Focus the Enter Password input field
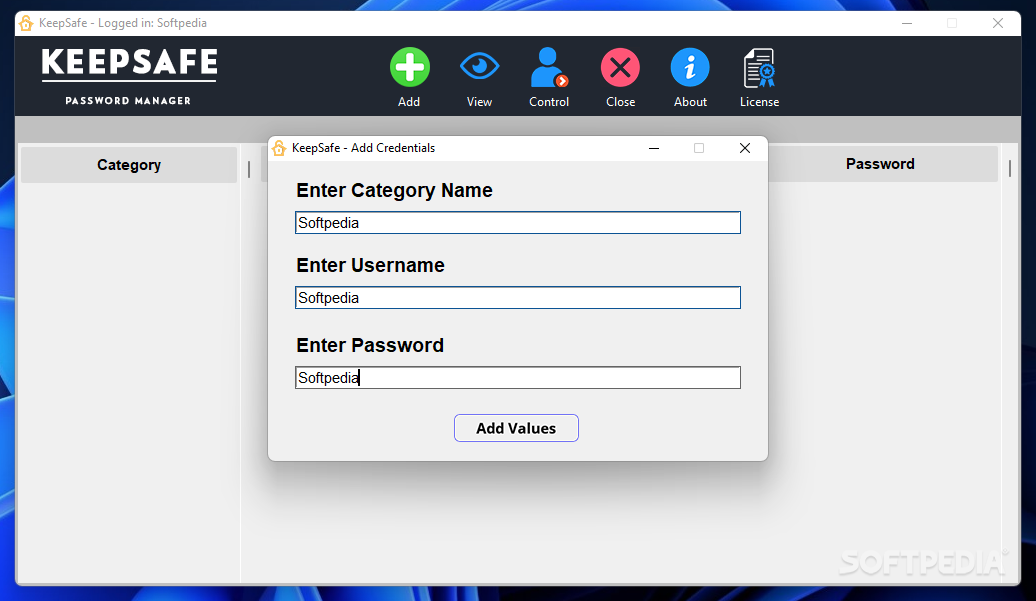This screenshot has width=1036, height=601. point(517,378)
